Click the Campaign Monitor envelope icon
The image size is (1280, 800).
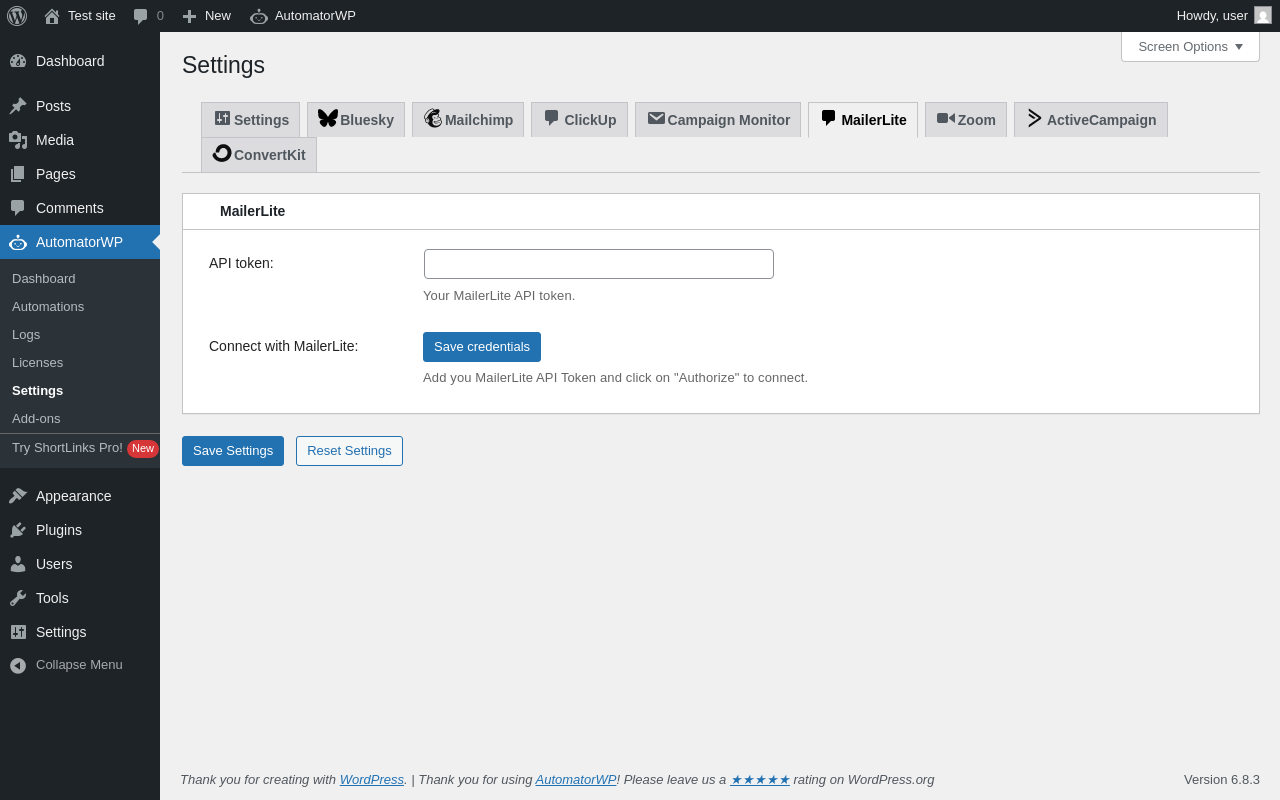656,118
